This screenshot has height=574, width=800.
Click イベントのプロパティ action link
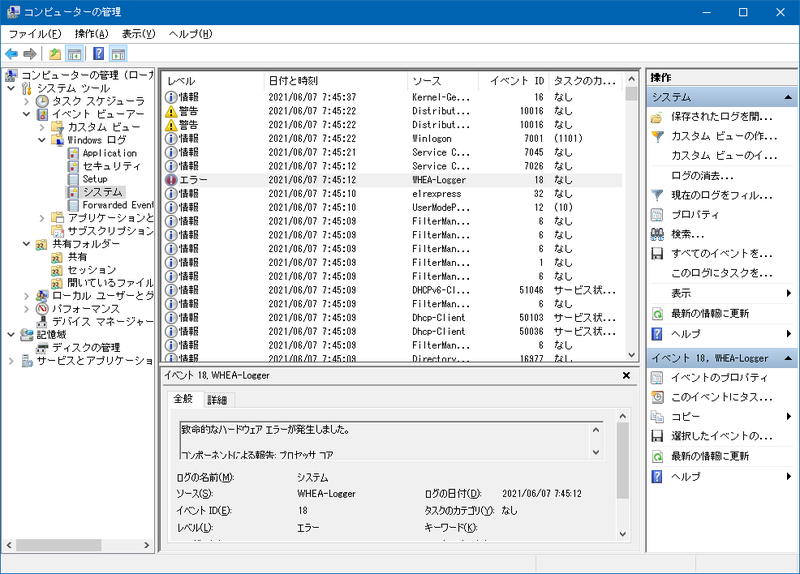tap(718, 377)
